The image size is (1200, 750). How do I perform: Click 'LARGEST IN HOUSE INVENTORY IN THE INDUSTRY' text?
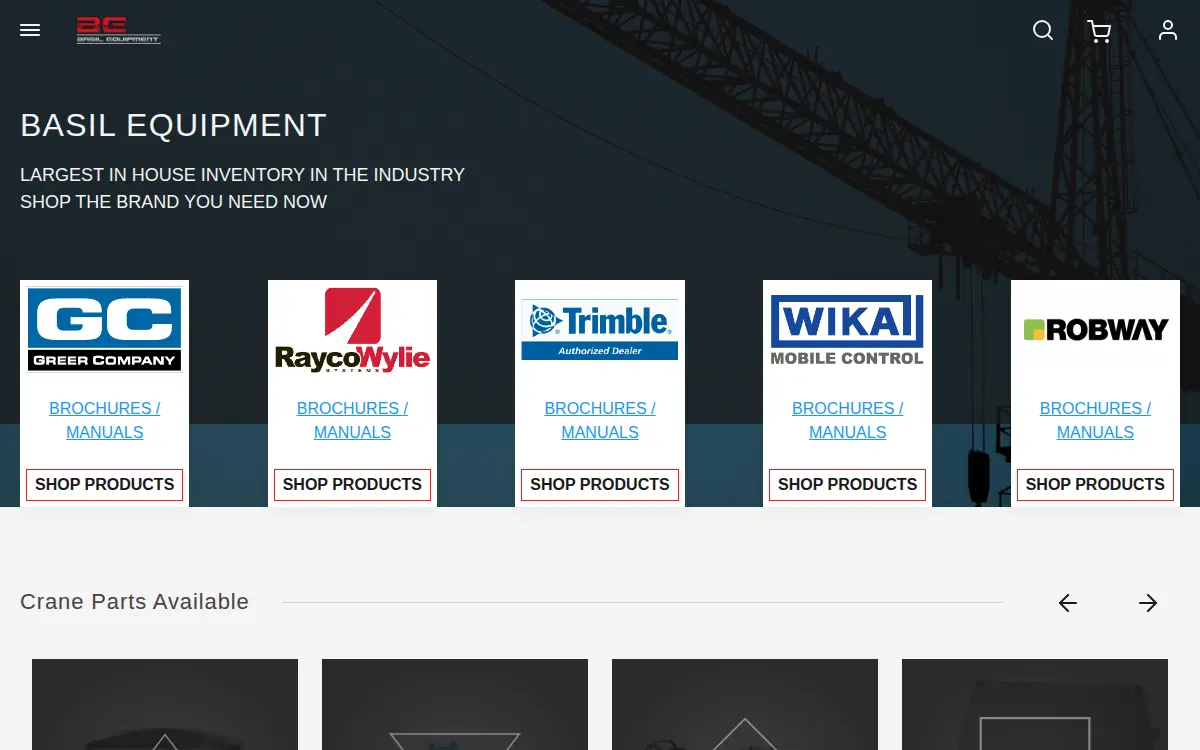[243, 174]
